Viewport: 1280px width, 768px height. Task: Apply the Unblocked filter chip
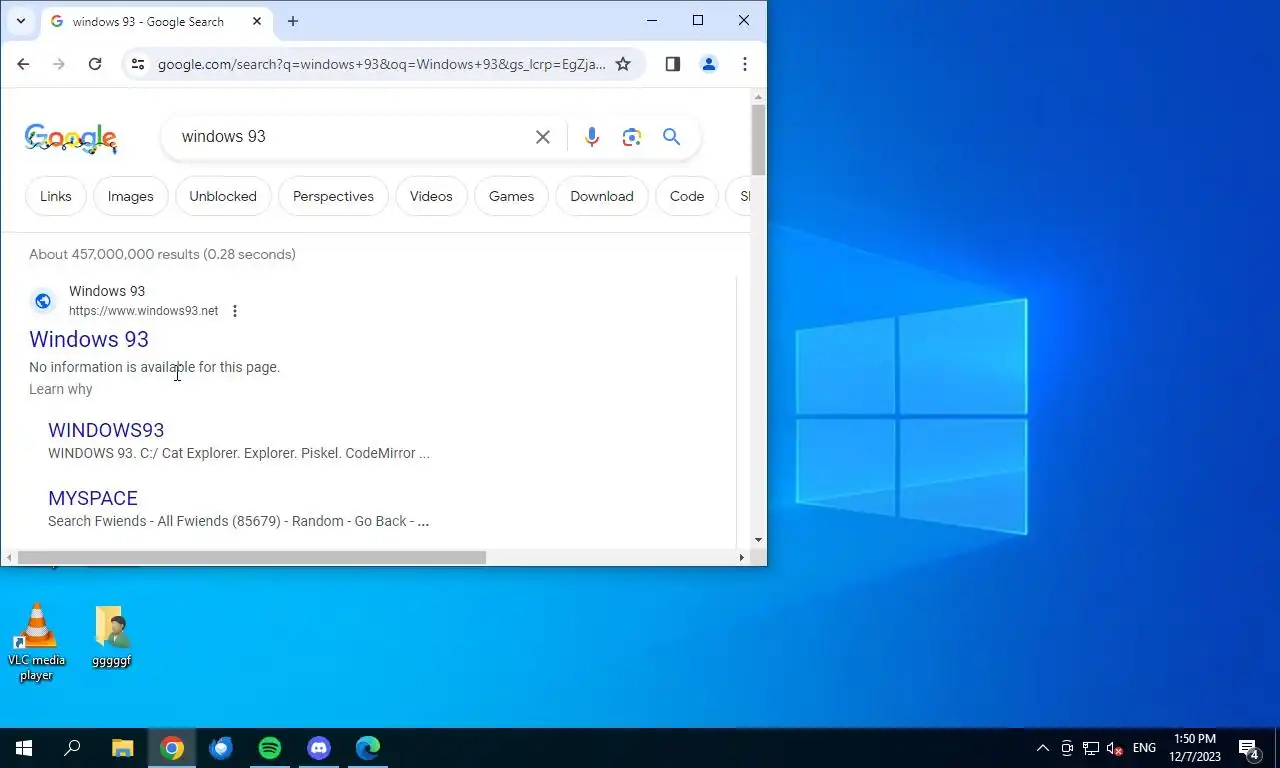coord(223,196)
